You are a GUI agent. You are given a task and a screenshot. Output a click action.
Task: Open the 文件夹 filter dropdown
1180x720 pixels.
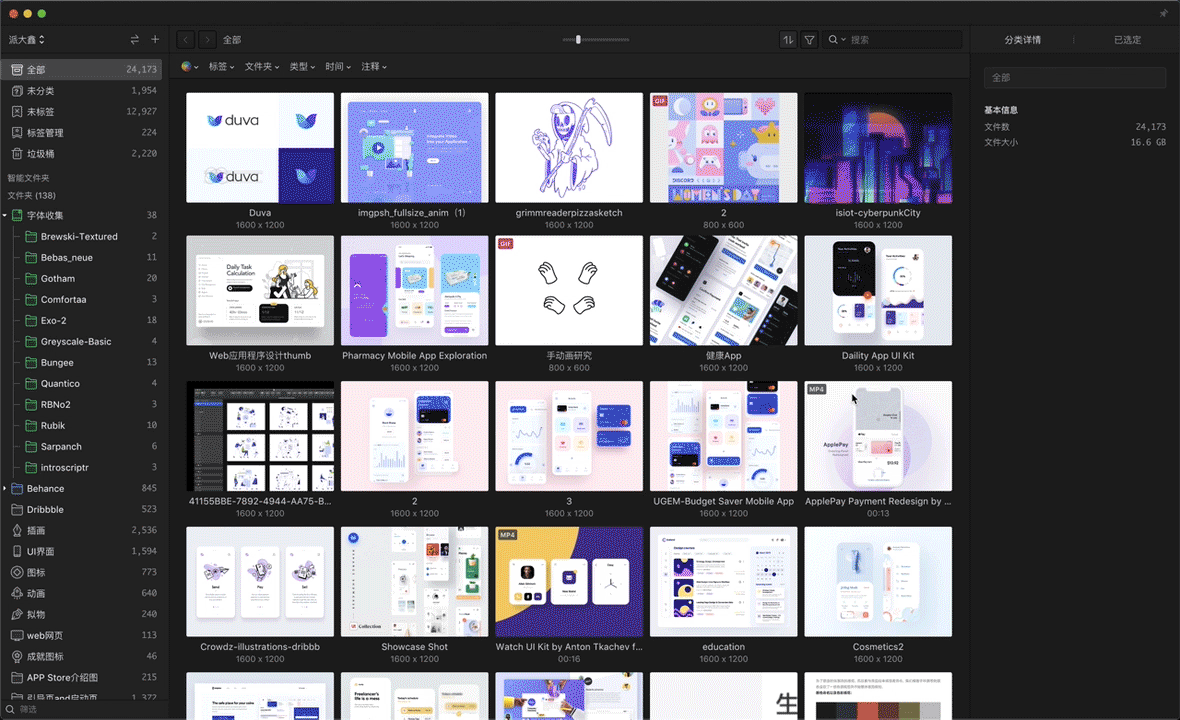pyautogui.click(x=262, y=66)
